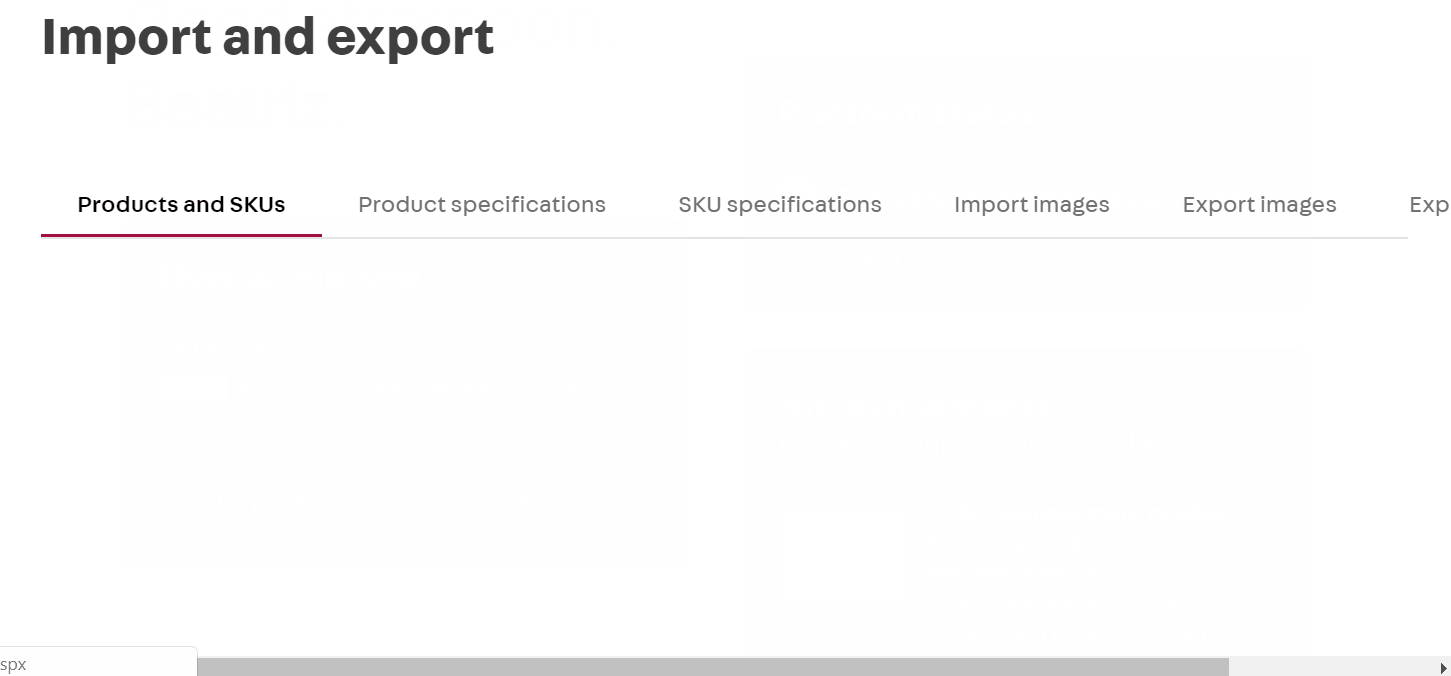Click the announcement image thumbnail
Viewport: 1451px width, 676px height.
click(845, 560)
